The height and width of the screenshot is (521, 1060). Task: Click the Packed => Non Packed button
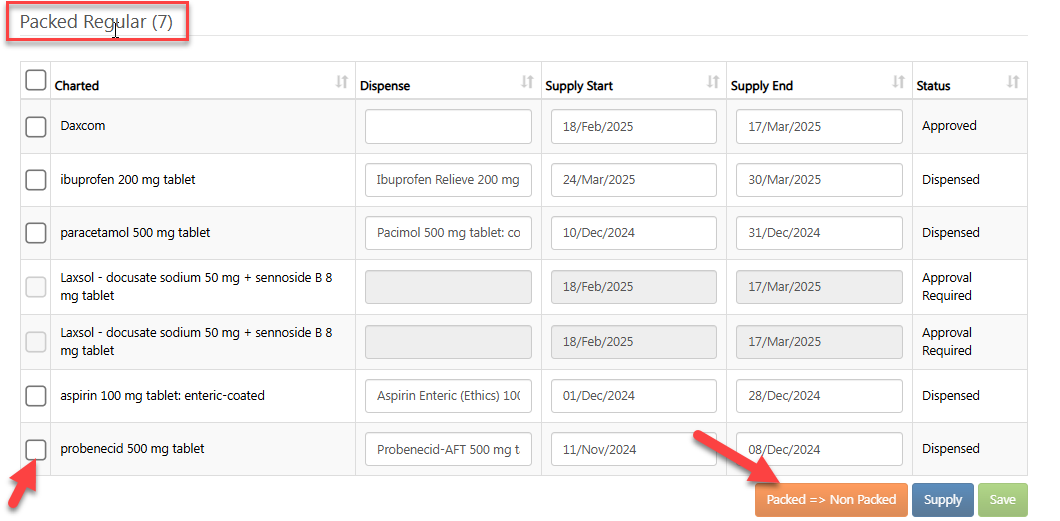tap(831, 500)
